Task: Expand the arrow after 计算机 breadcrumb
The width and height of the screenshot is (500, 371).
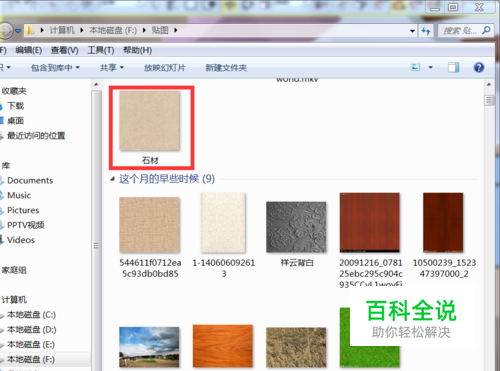Action: (x=82, y=31)
